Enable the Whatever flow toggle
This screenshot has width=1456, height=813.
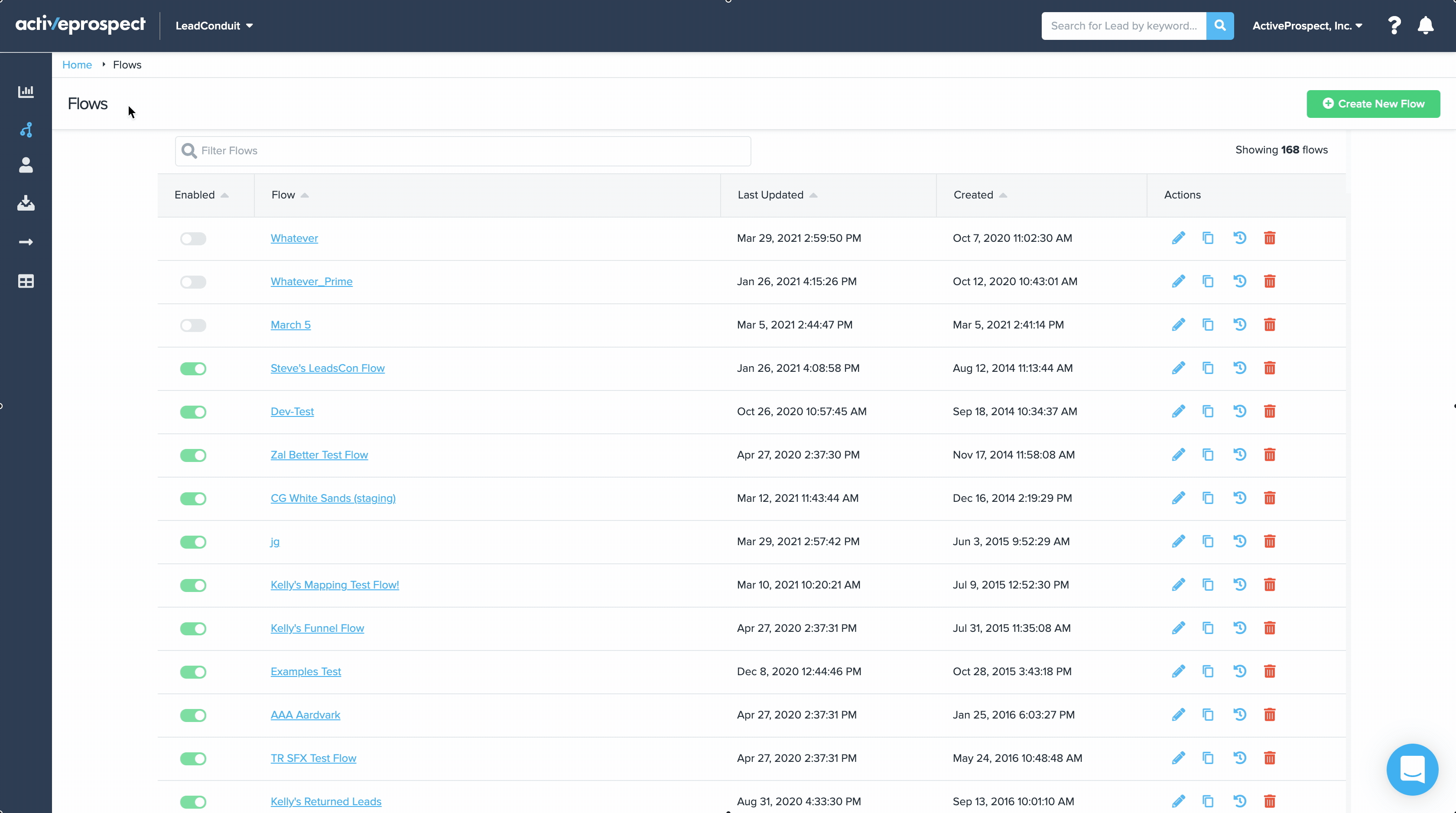coord(193,238)
